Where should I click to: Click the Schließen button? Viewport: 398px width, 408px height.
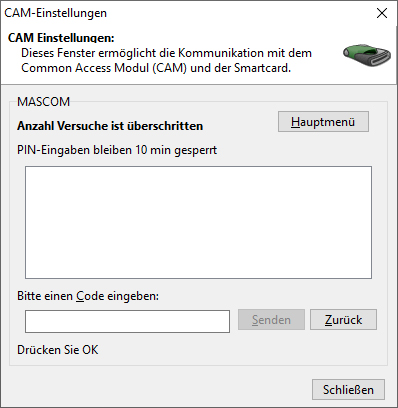[x=348, y=389]
